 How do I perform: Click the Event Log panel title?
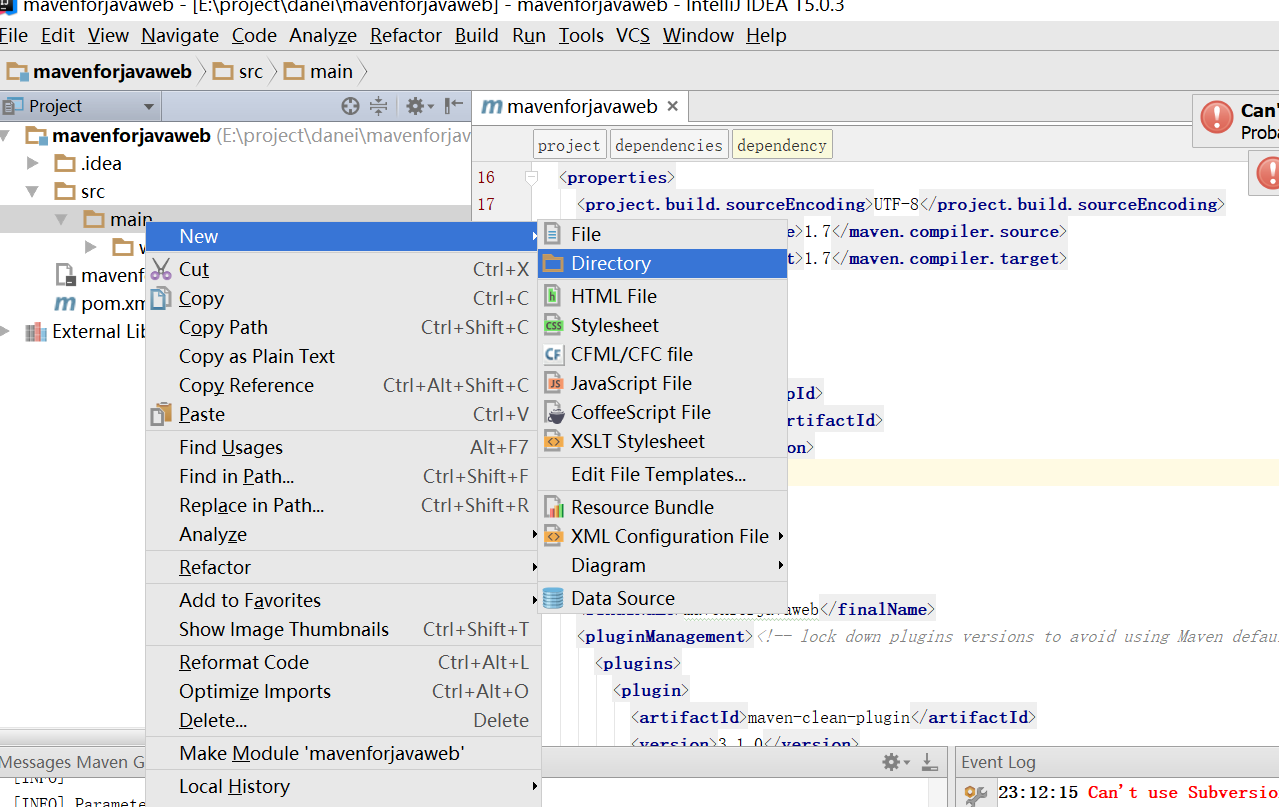998,762
